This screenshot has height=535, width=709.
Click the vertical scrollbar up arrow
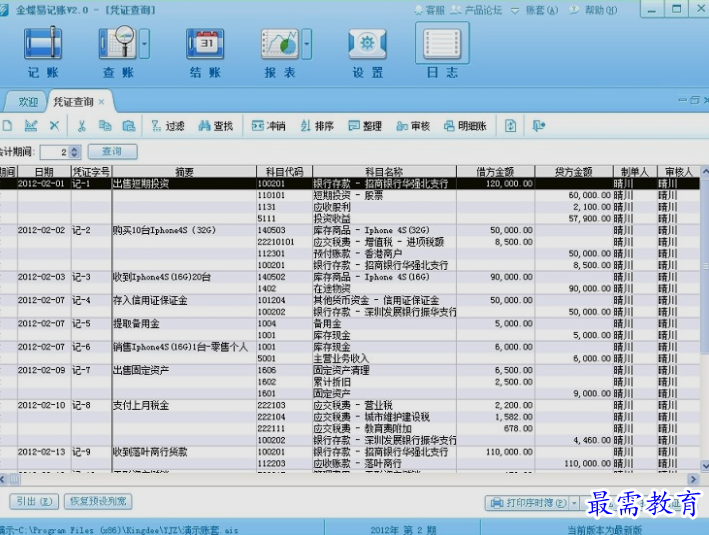pyautogui.click(x=704, y=171)
